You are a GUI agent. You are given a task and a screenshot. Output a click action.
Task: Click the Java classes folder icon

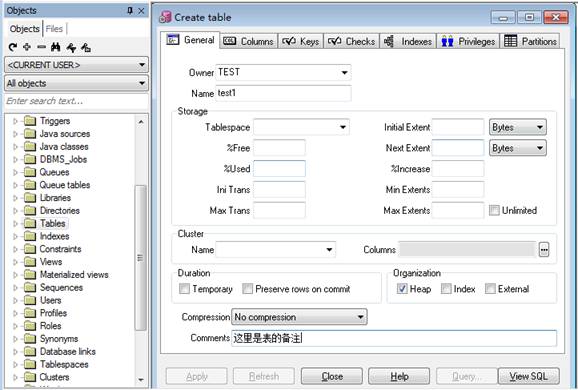(x=30, y=147)
